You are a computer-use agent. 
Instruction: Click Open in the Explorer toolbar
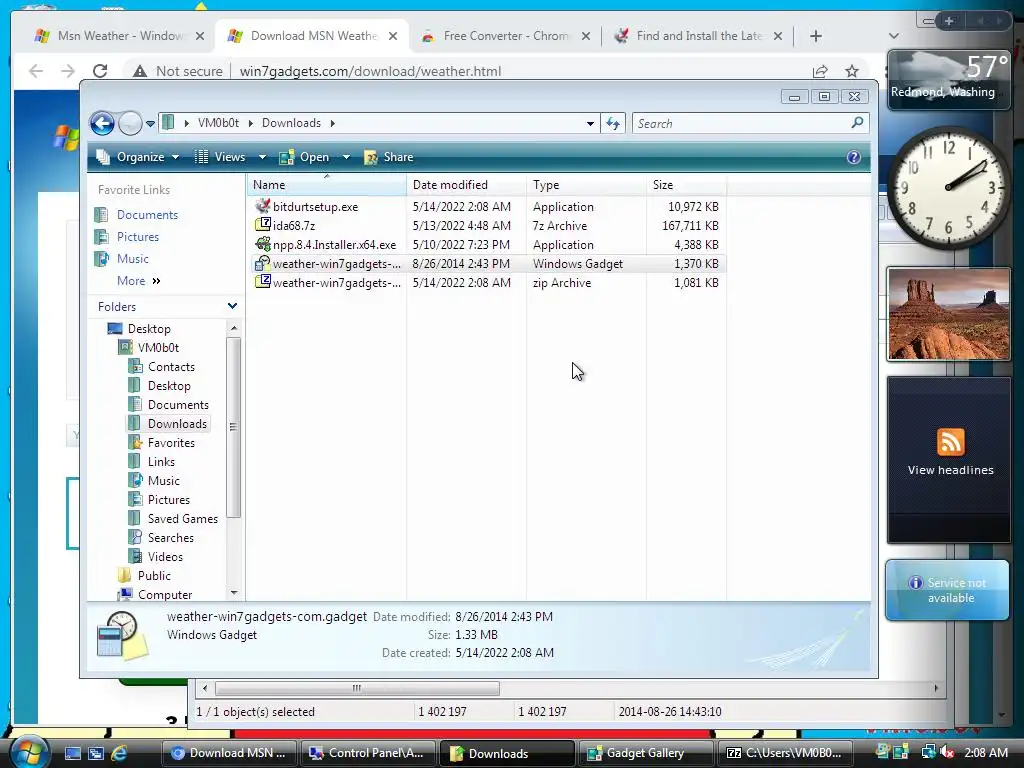[305, 157]
